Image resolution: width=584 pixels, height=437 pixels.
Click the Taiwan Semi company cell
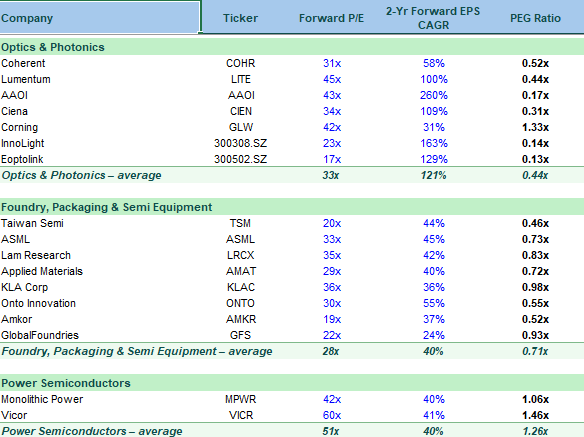pyautogui.click(x=32, y=223)
